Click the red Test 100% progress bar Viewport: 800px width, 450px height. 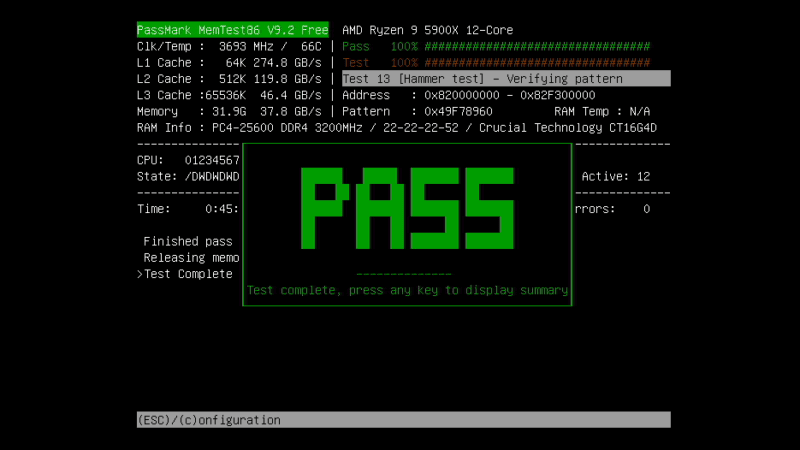tap(496, 62)
